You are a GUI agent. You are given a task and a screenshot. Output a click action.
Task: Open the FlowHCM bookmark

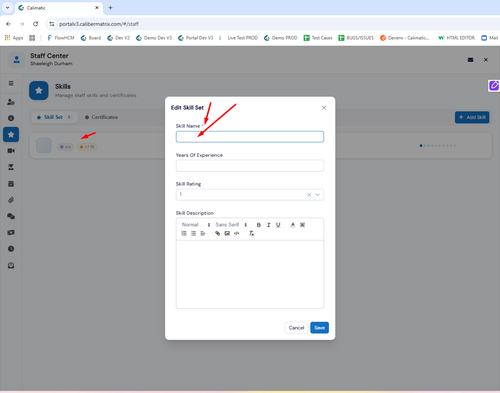(x=61, y=38)
